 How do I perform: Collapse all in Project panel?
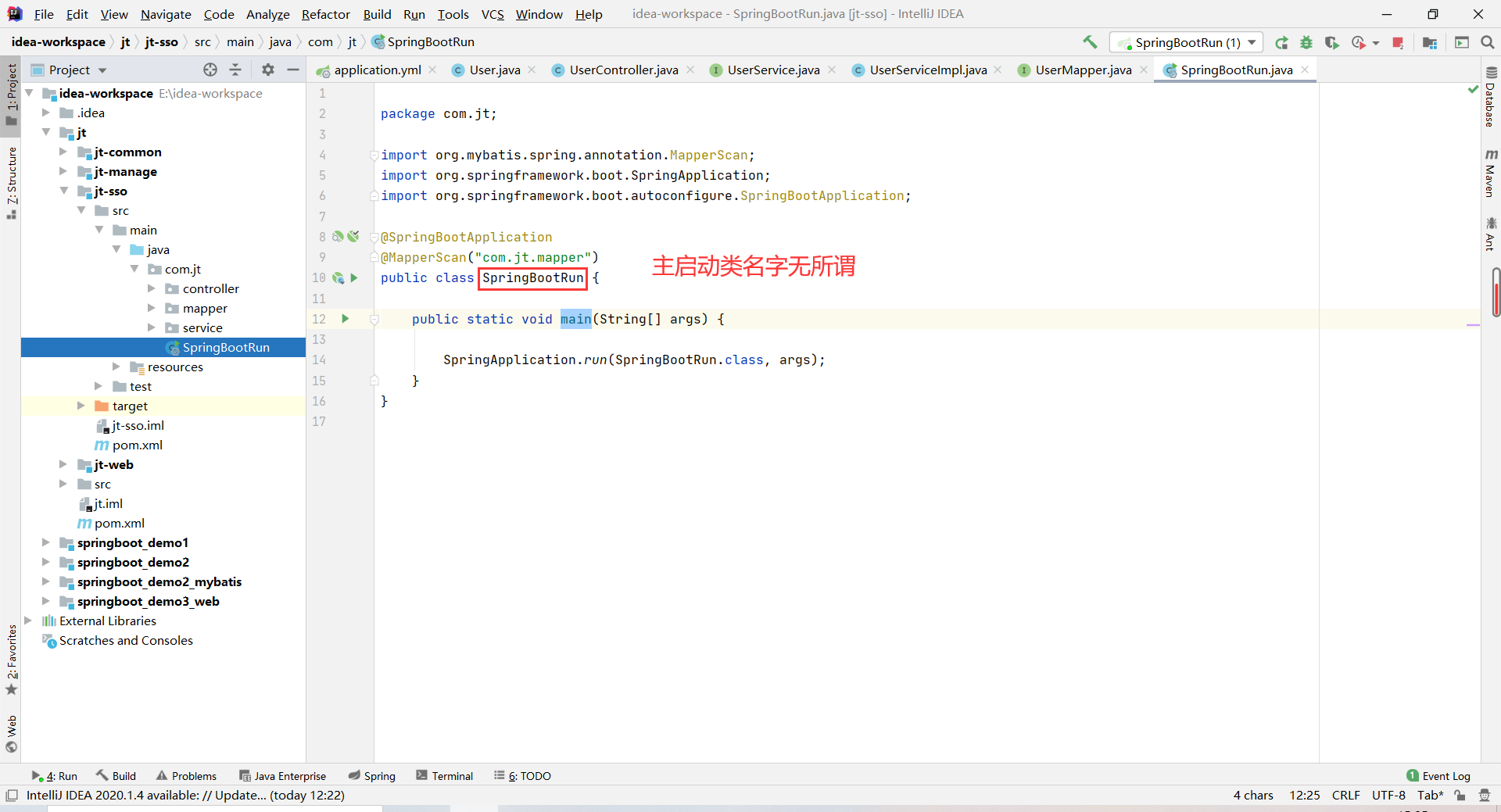(235, 70)
